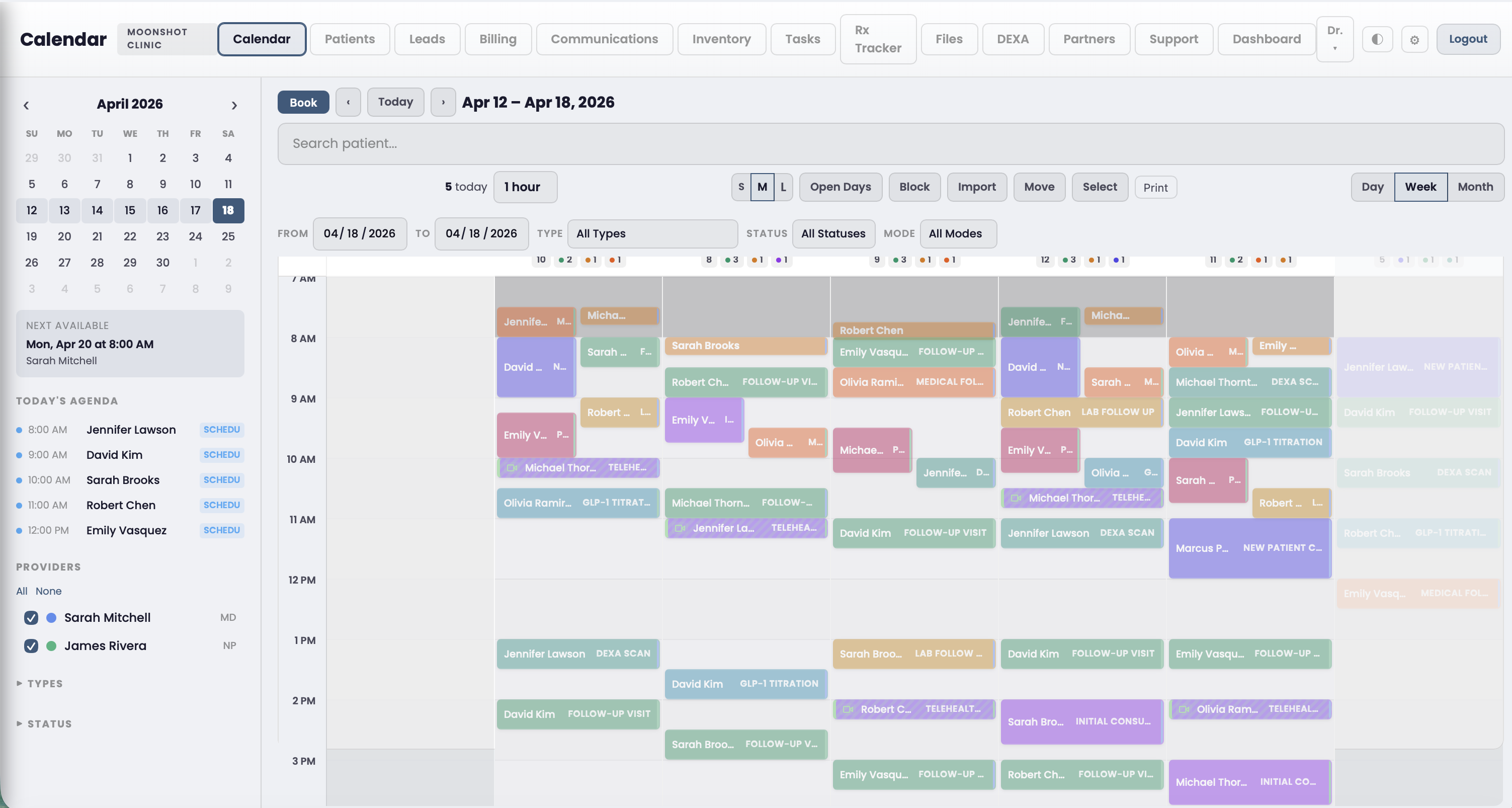Open the Tasks tab
This screenshot has width=1512, height=808.
[802, 39]
